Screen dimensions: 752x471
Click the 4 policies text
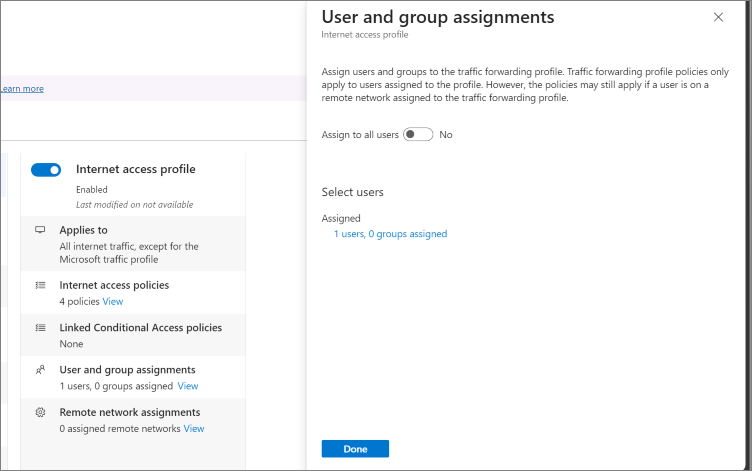(x=80, y=301)
